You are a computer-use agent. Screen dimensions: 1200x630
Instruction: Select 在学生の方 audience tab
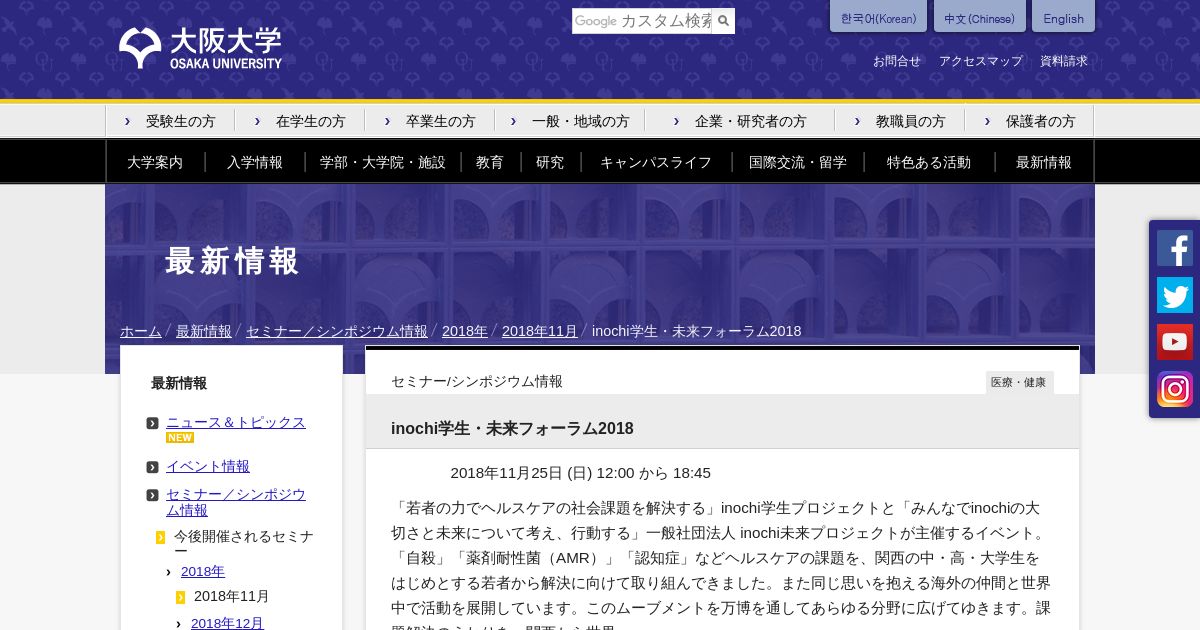click(x=300, y=121)
